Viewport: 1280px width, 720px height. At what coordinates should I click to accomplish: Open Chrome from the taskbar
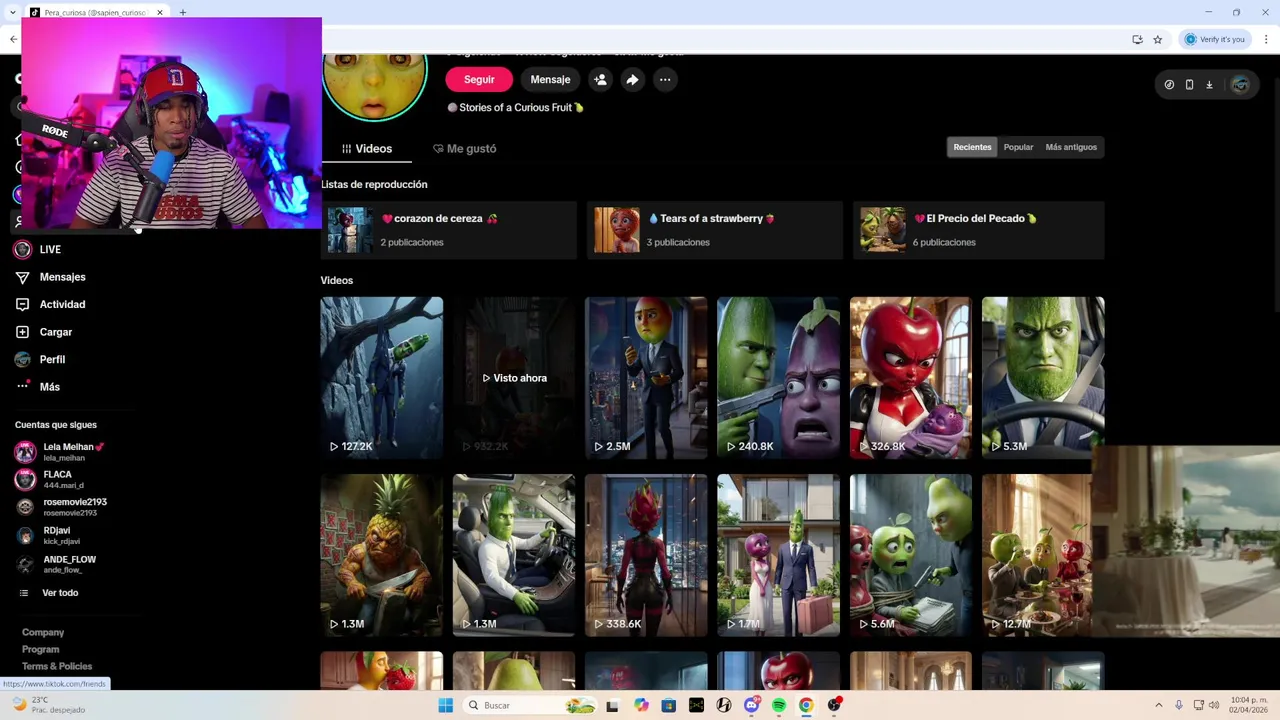806,705
